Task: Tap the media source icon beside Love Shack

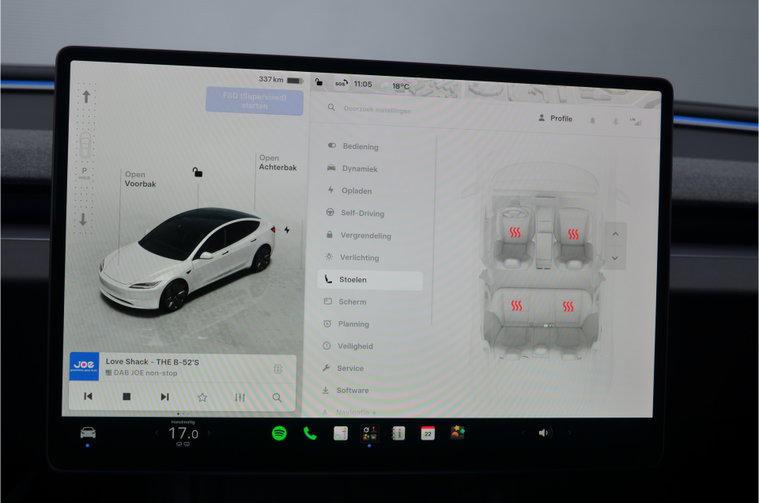Action: pos(277,369)
